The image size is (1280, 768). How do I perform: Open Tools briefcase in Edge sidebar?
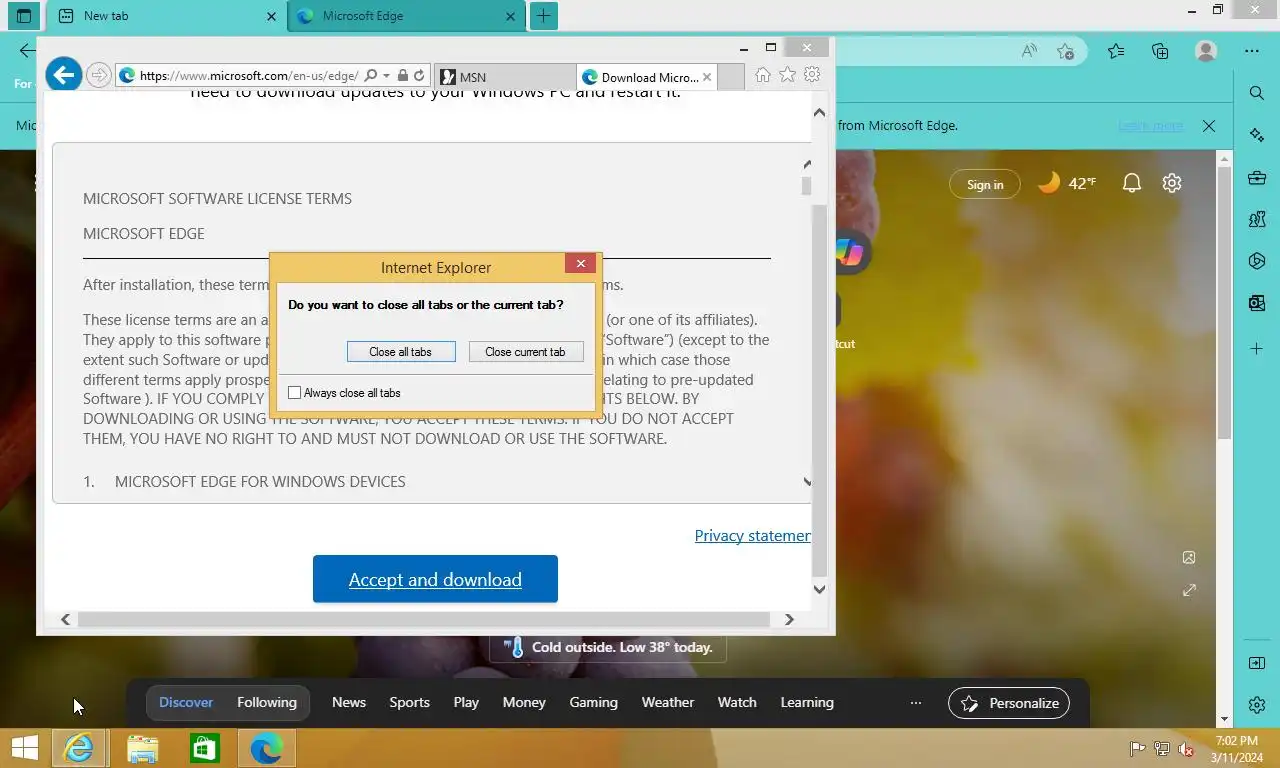pos(1257,178)
